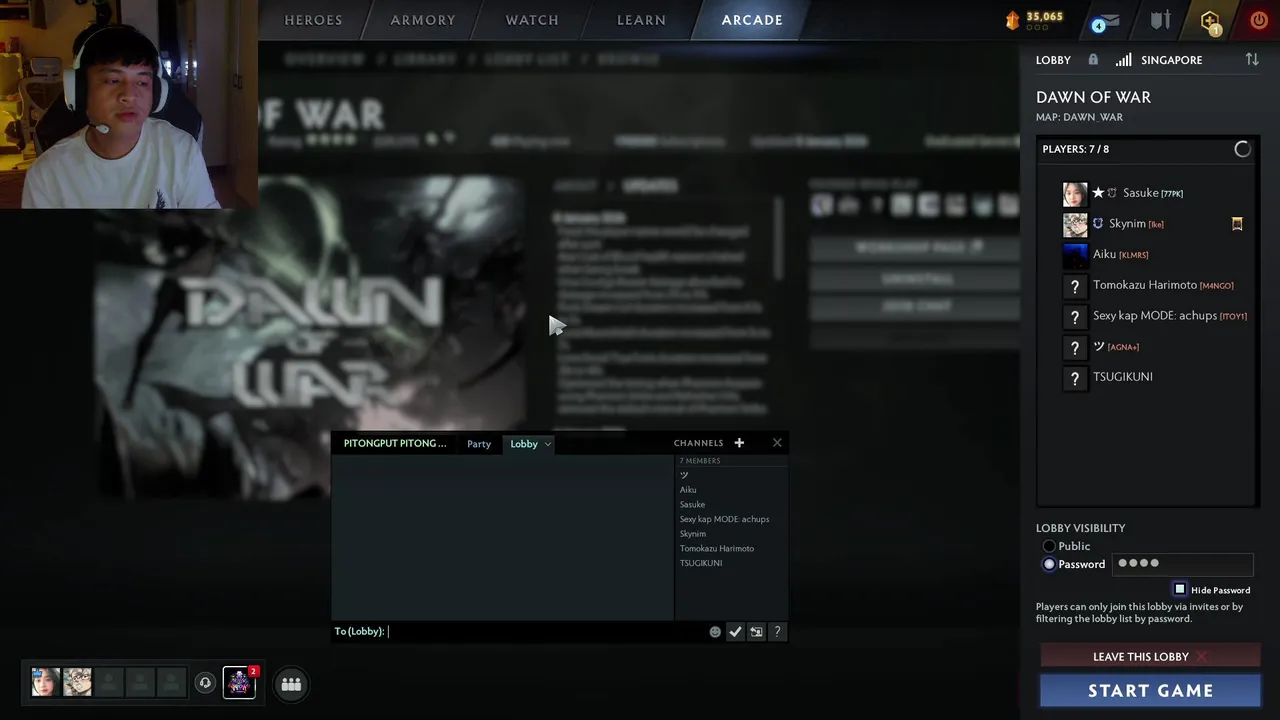This screenshot has width=1280, height=720.
Task: Open the mail inbox icon with 4 badge
Action: (x=1105, y=21)
